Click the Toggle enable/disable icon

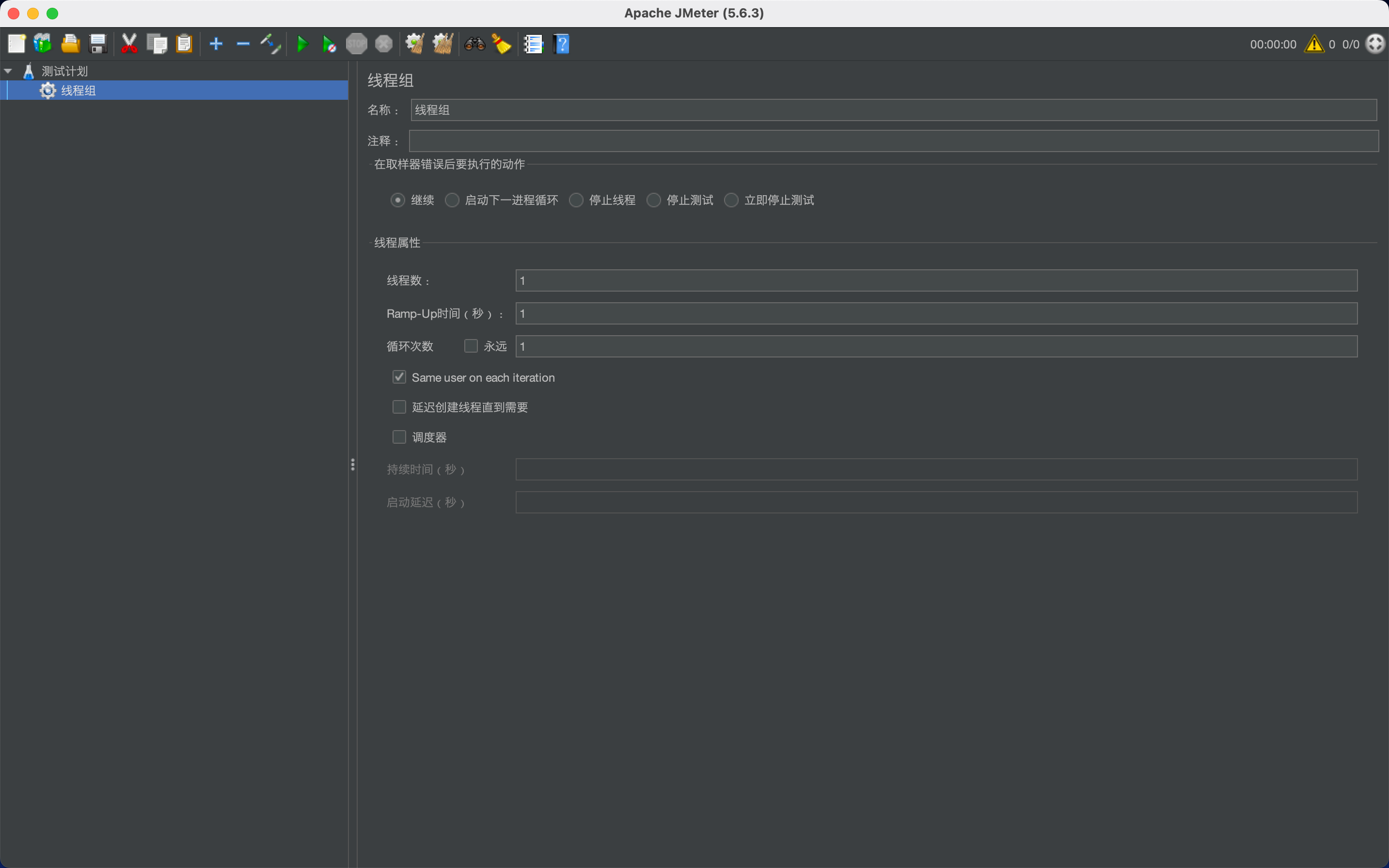tap(270, 44)
